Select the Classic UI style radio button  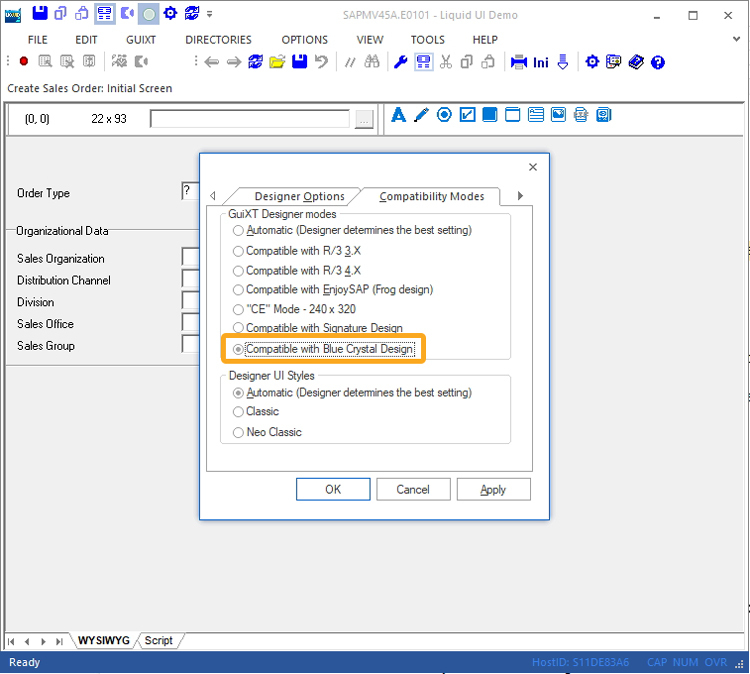pyautogui.click(x=238, y=412)
